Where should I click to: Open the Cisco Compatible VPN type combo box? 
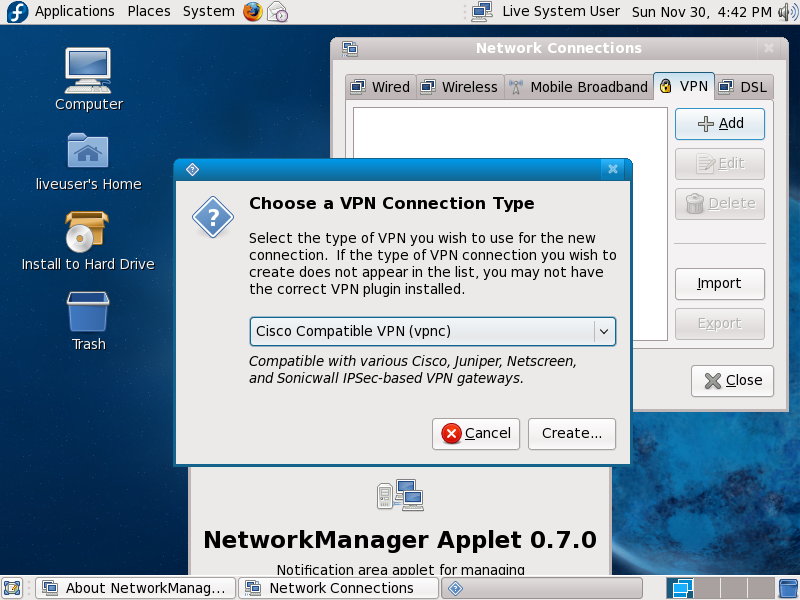(x=433, y=331)
